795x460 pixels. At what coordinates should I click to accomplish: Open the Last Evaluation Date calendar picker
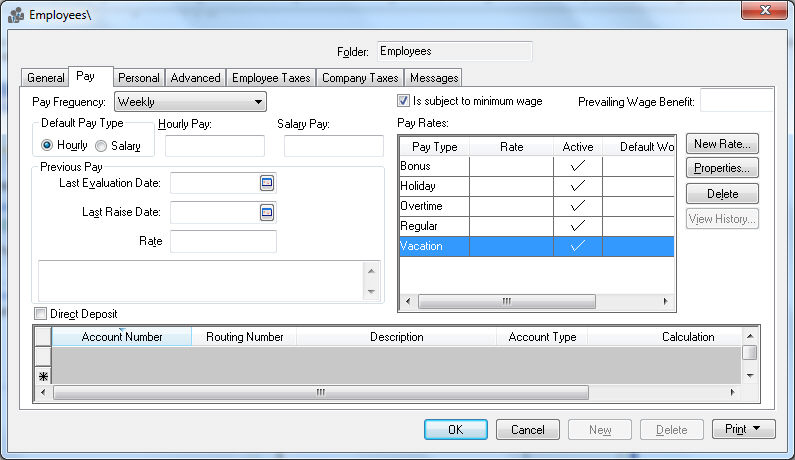(x=267, y=183)
